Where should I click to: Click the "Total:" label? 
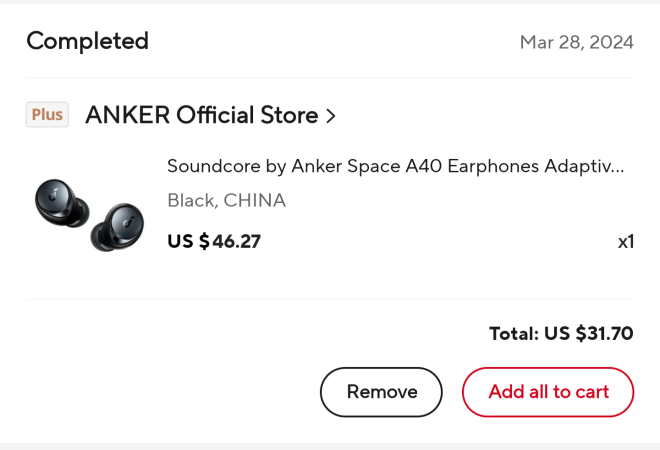(x=514, y=333)
